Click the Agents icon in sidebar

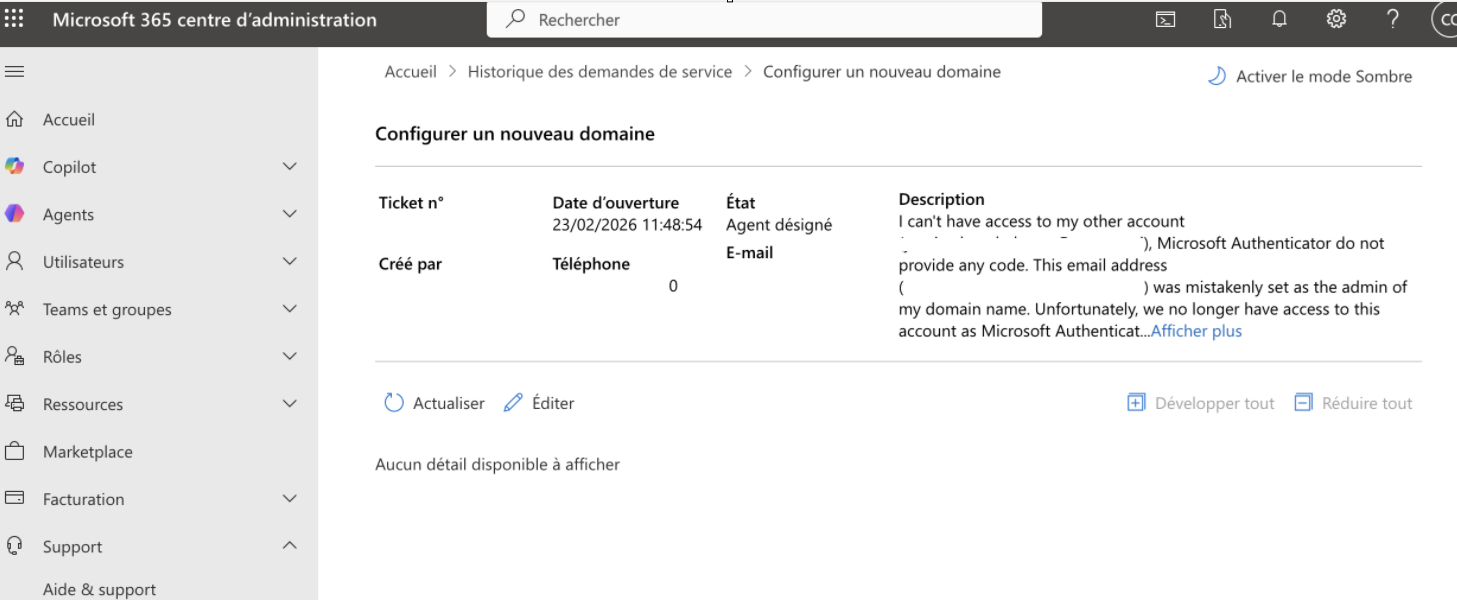pyautogui.click(x=15, y=214)
